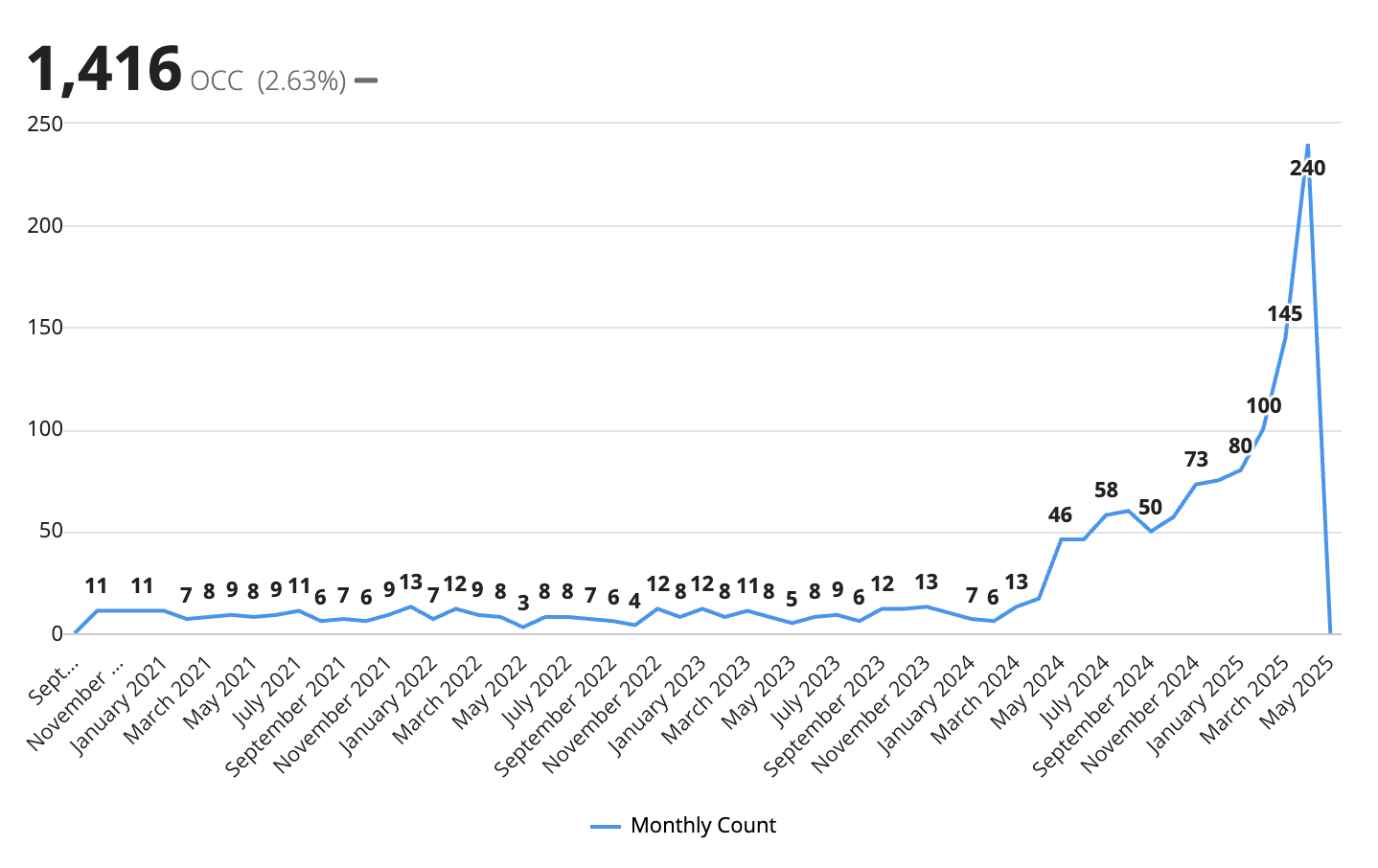Click the 80 data label
The height and width of the screenshot is (868, 1378).
[1240, 446]
